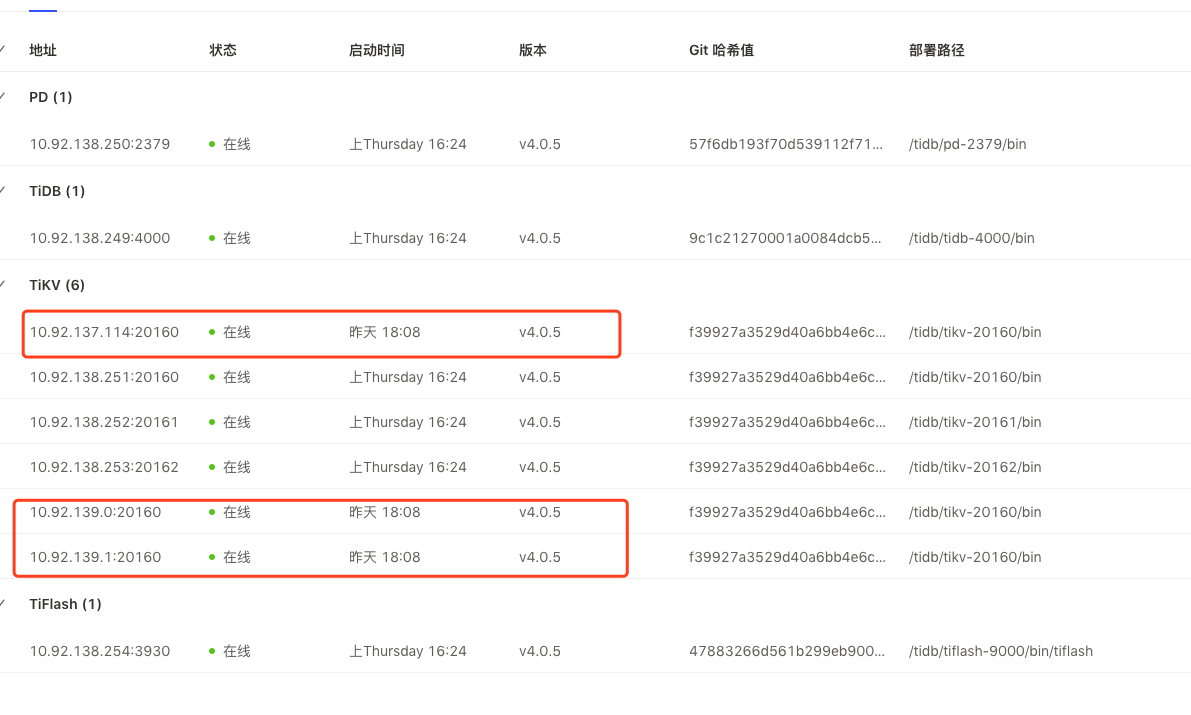Screen dimensions: 1191x715
Task: Select TiKV address 10.92.139.0:20160
Action: (x=95, y=512)
